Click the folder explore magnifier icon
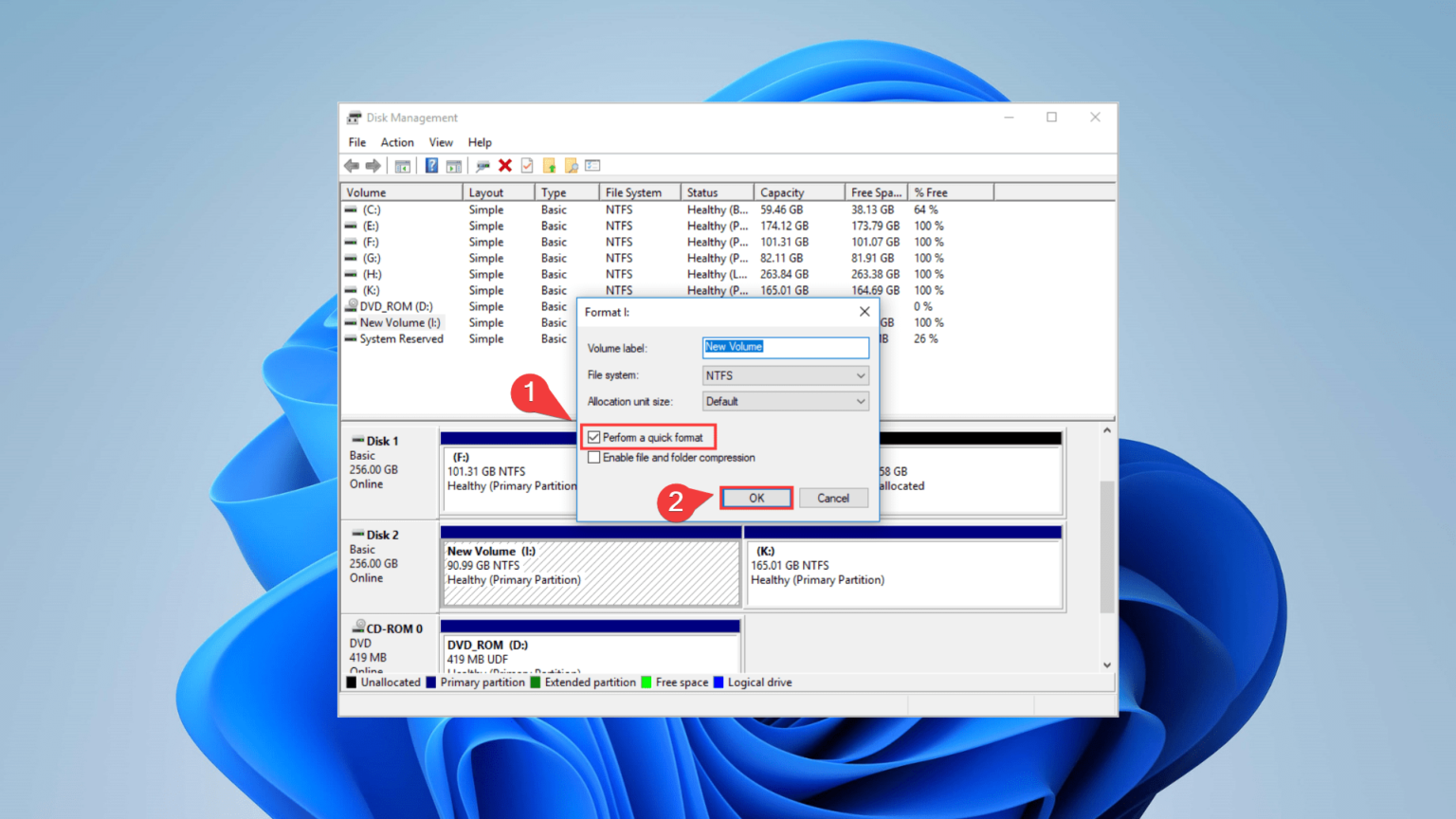This screenshot has height=819, width=1456. tap(572, 165)
